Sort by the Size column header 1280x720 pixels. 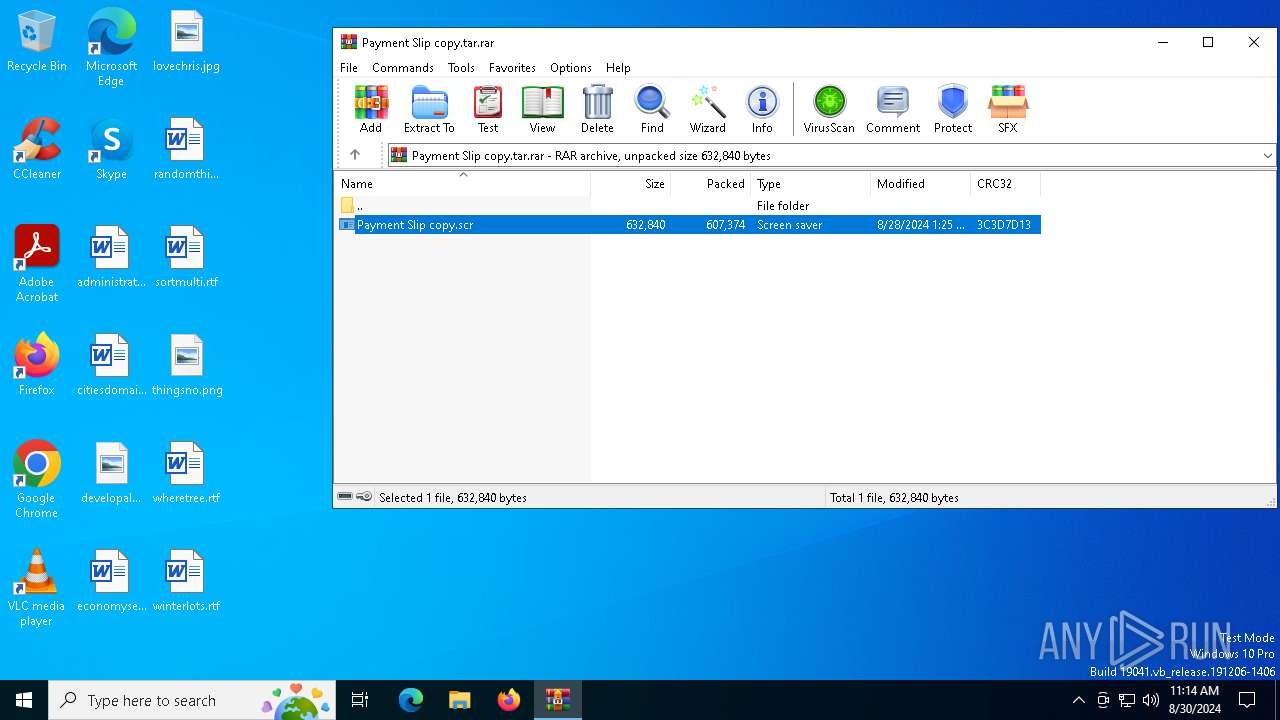point(630,184)
